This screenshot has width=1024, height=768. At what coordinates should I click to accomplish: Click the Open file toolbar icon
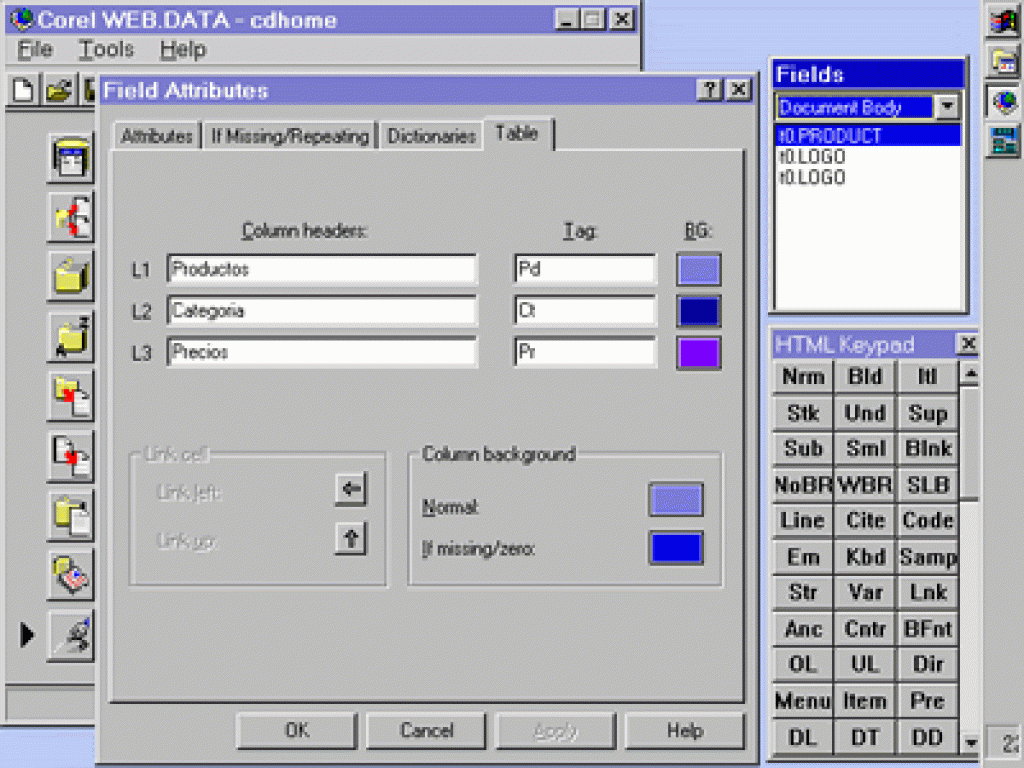point(58,91)
